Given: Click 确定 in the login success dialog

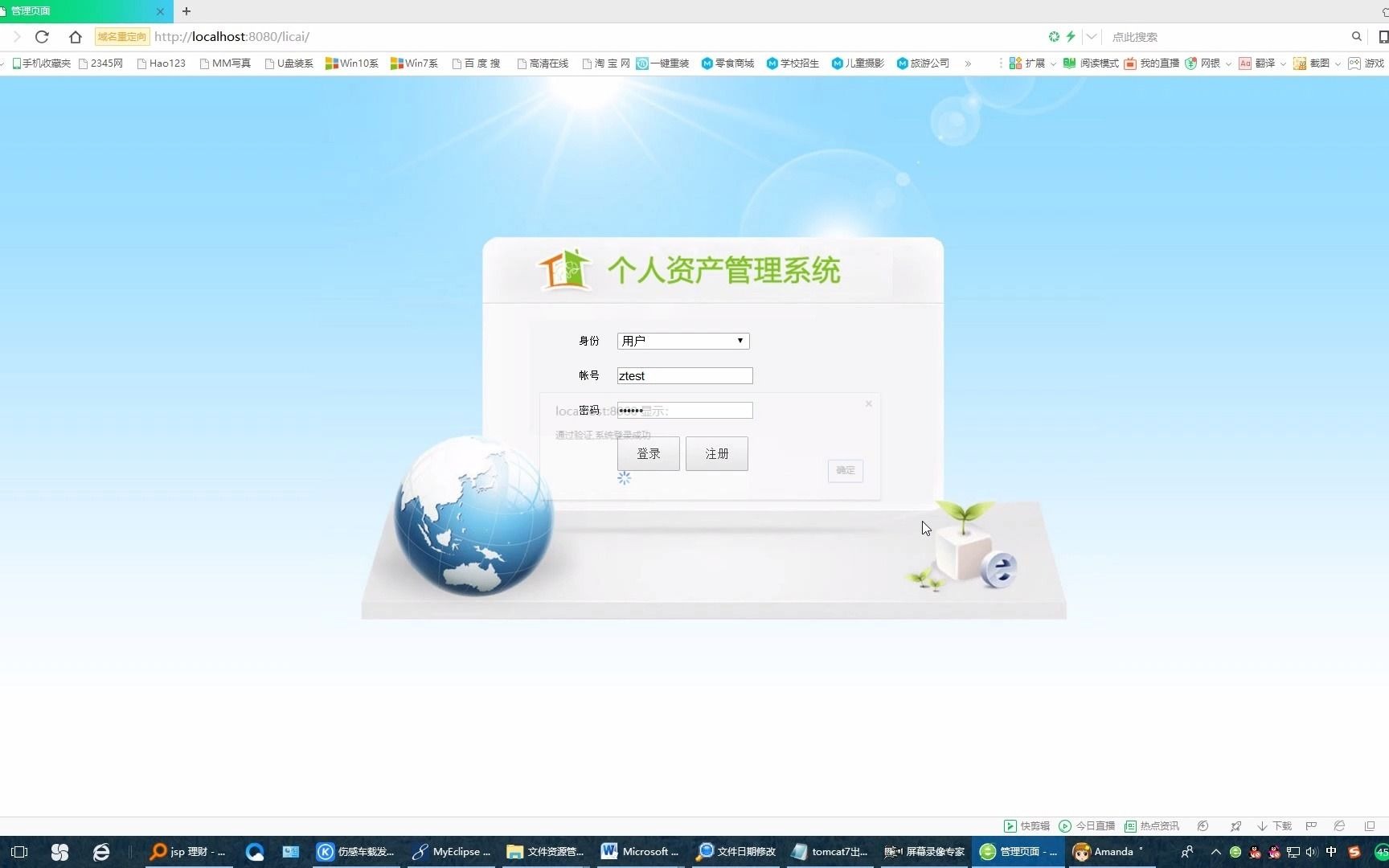Looking at the screenshot, I should click(845, 470).
